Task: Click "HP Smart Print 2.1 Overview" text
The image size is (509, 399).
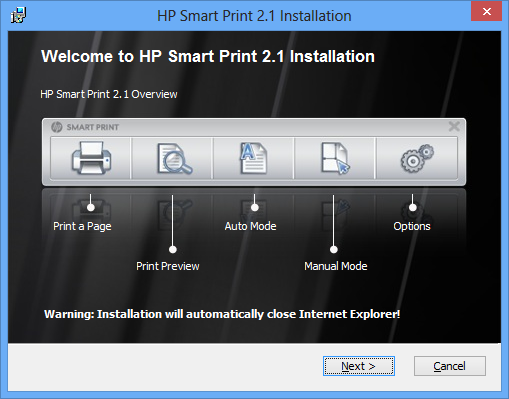Action: tap(109, 94)
